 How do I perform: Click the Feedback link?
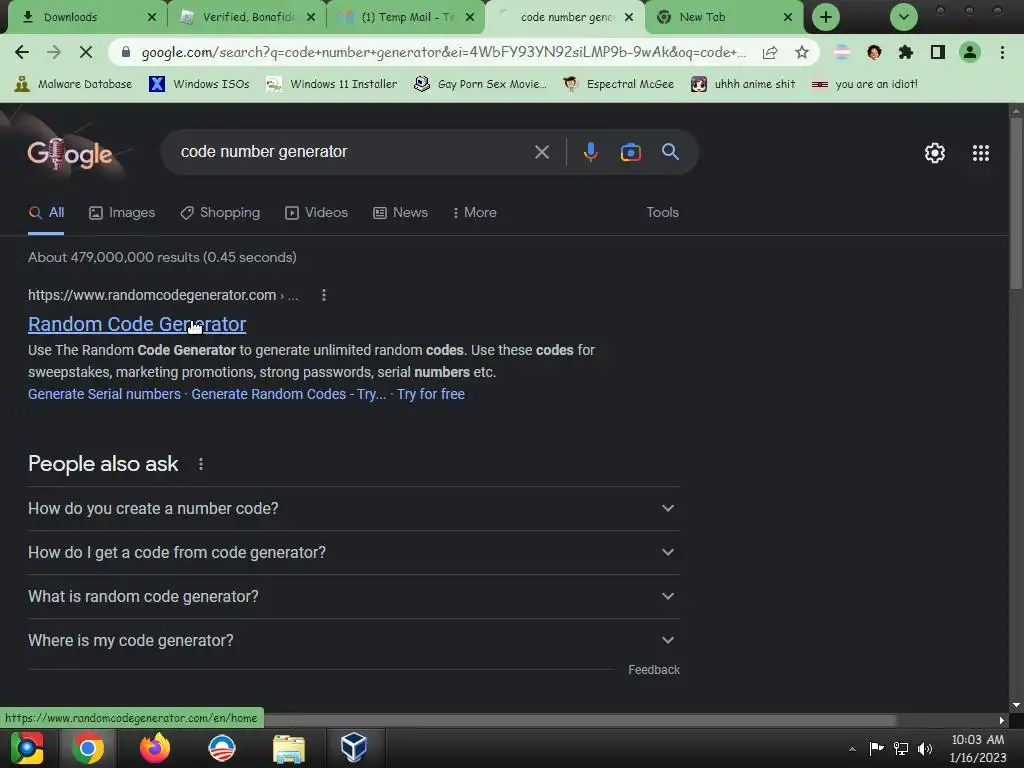[x=654, y=670]
